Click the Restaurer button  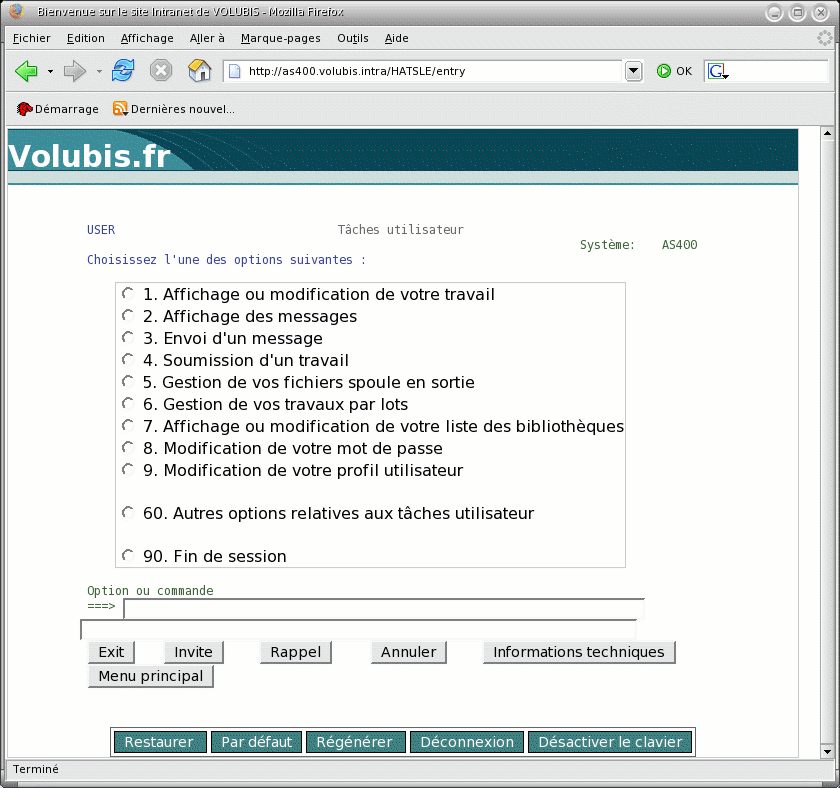[x=160, y=742]
